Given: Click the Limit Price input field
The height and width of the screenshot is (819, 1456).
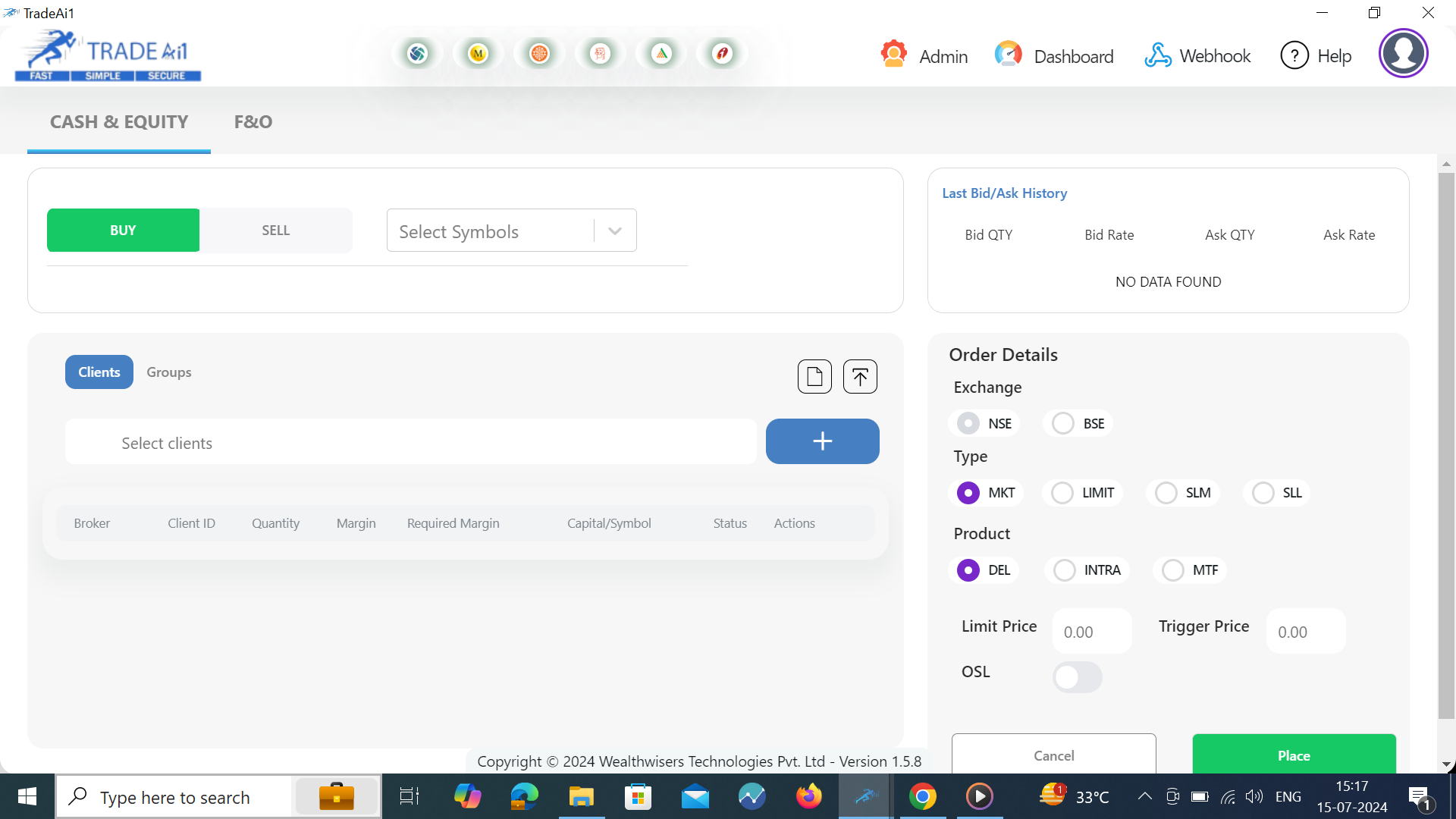Looking at the screenshot, I should pos(1092,632).
